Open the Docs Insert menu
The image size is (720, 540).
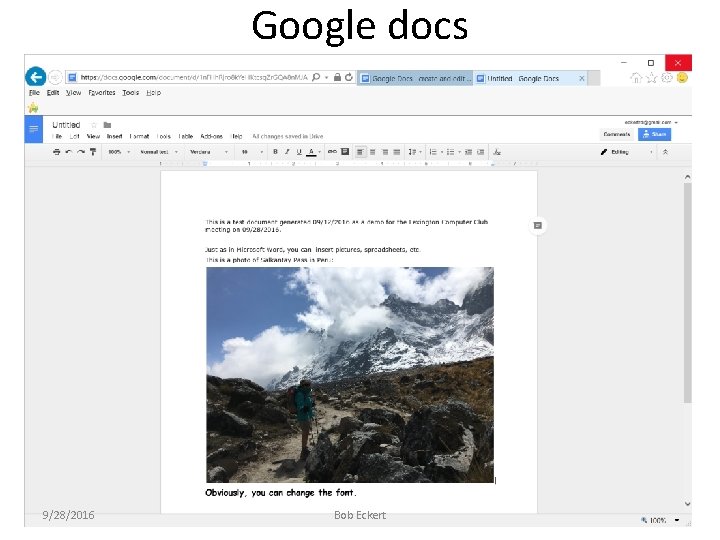click(x=114, y=136)
